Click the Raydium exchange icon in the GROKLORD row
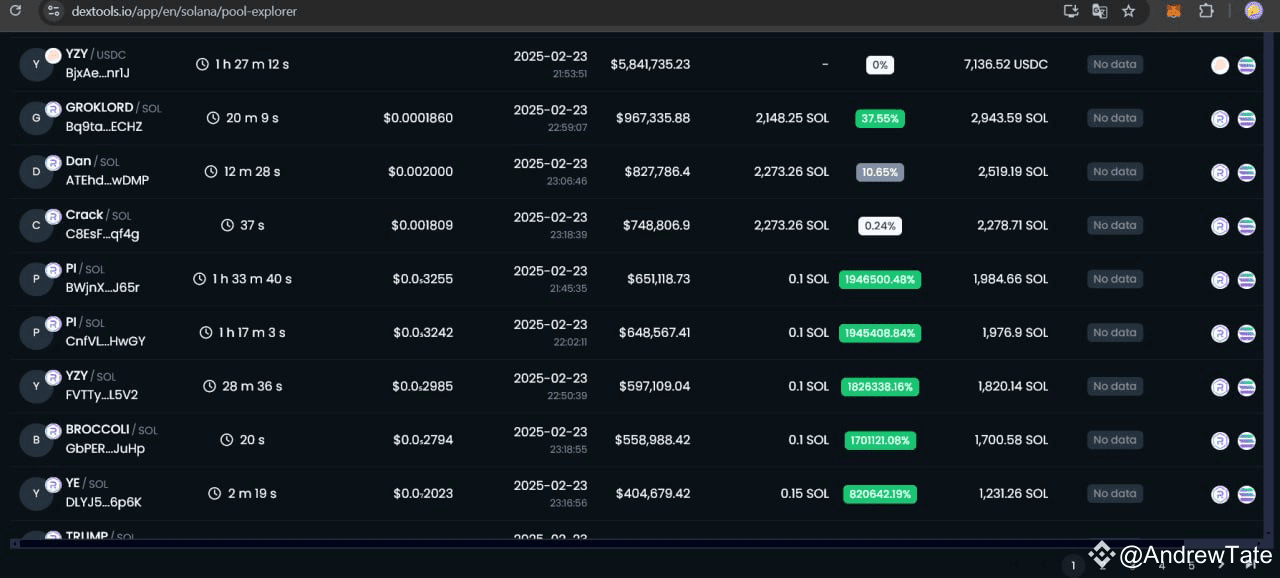This screenshot has width=1280, height=578. pos(1220,118)
